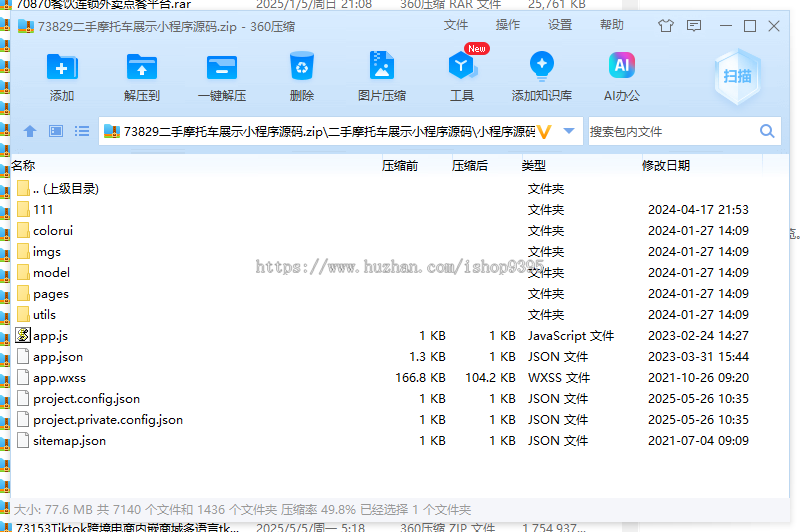Open the 工具 (Tools) icon with New badge

tap(462, 65)
